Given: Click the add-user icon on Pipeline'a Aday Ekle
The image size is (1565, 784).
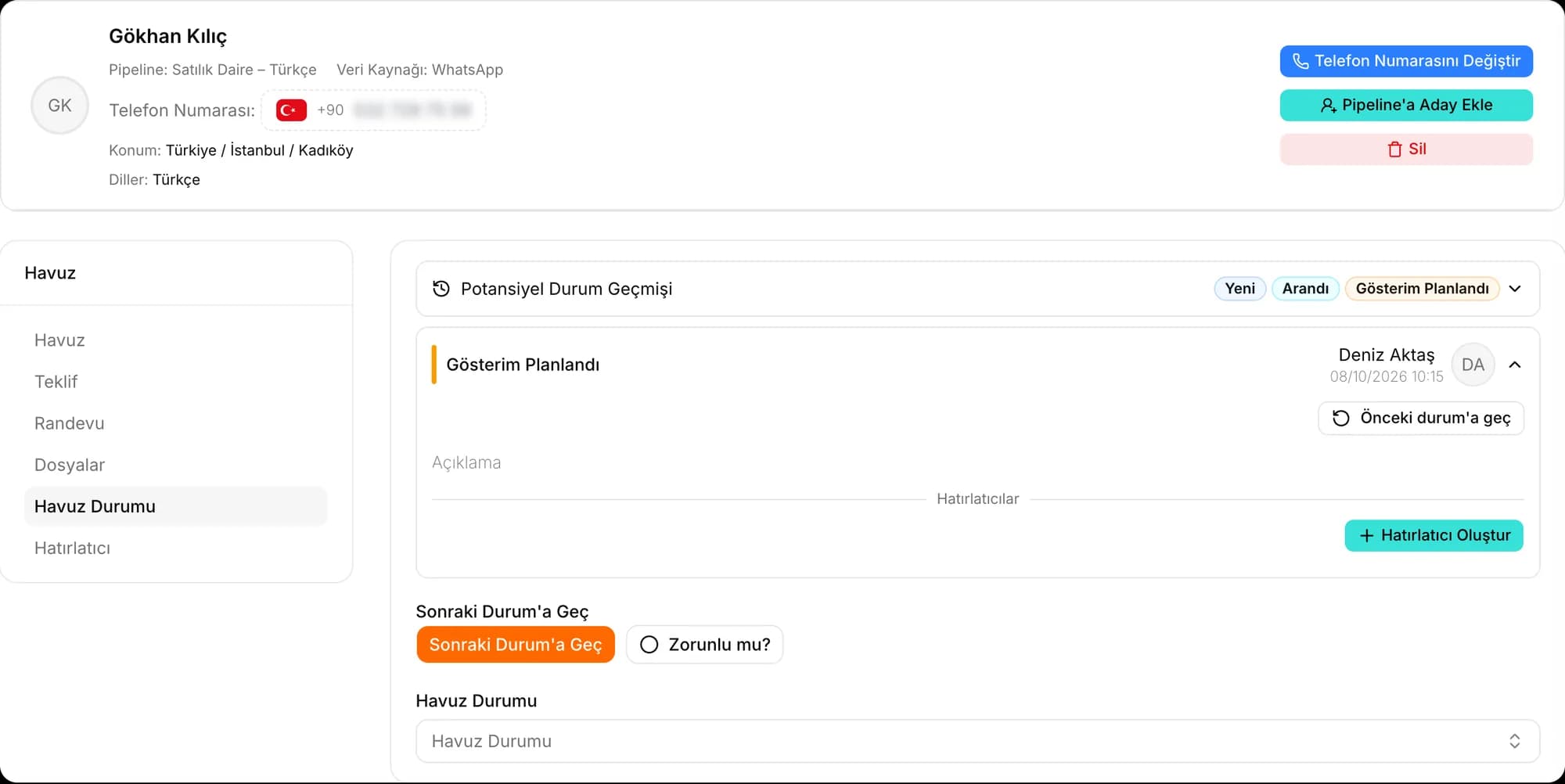Looking at the screenshot, I should tap(1328, 106).
